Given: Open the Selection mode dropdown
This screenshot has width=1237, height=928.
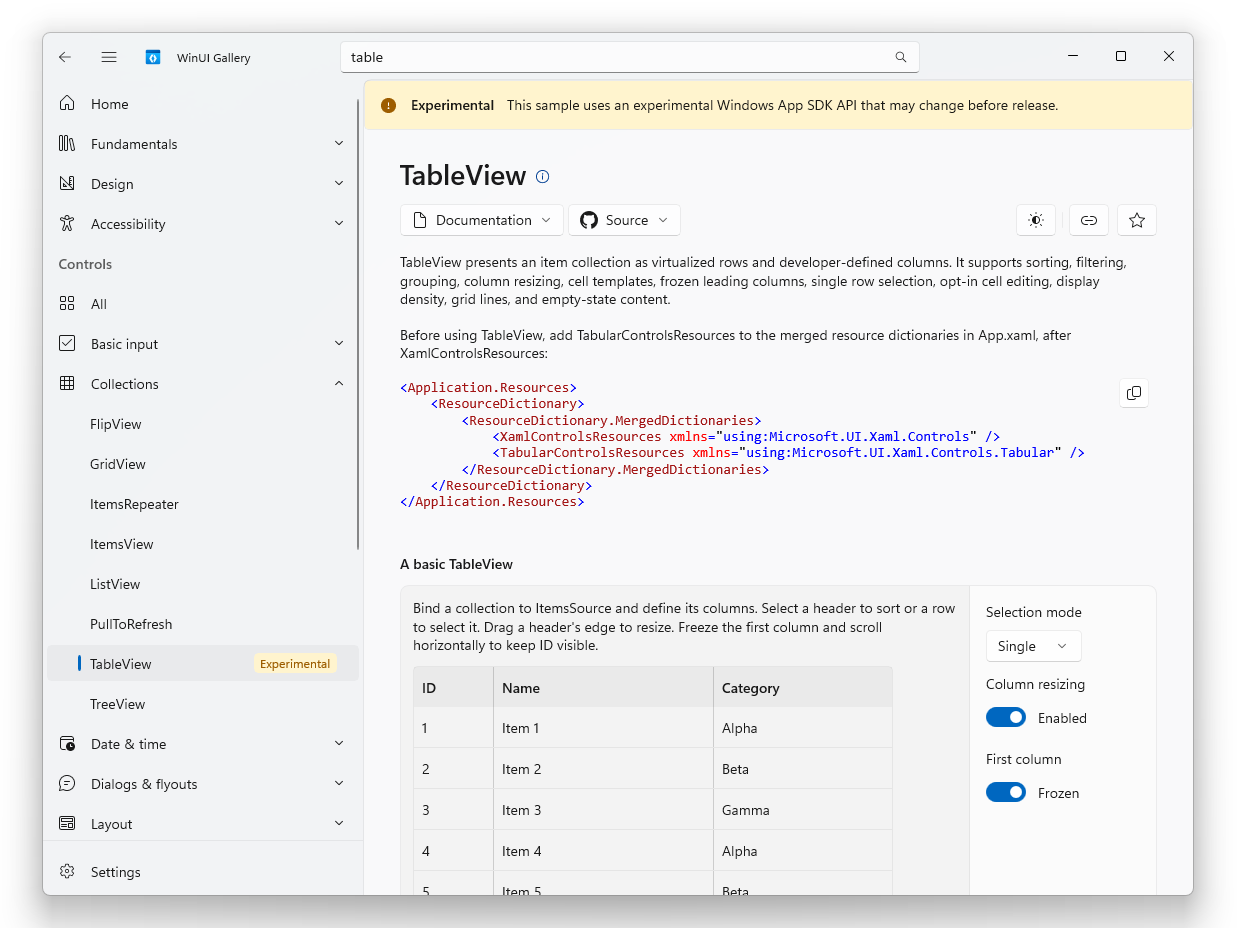Looking at the screenshot, I should coord(1033,646).
